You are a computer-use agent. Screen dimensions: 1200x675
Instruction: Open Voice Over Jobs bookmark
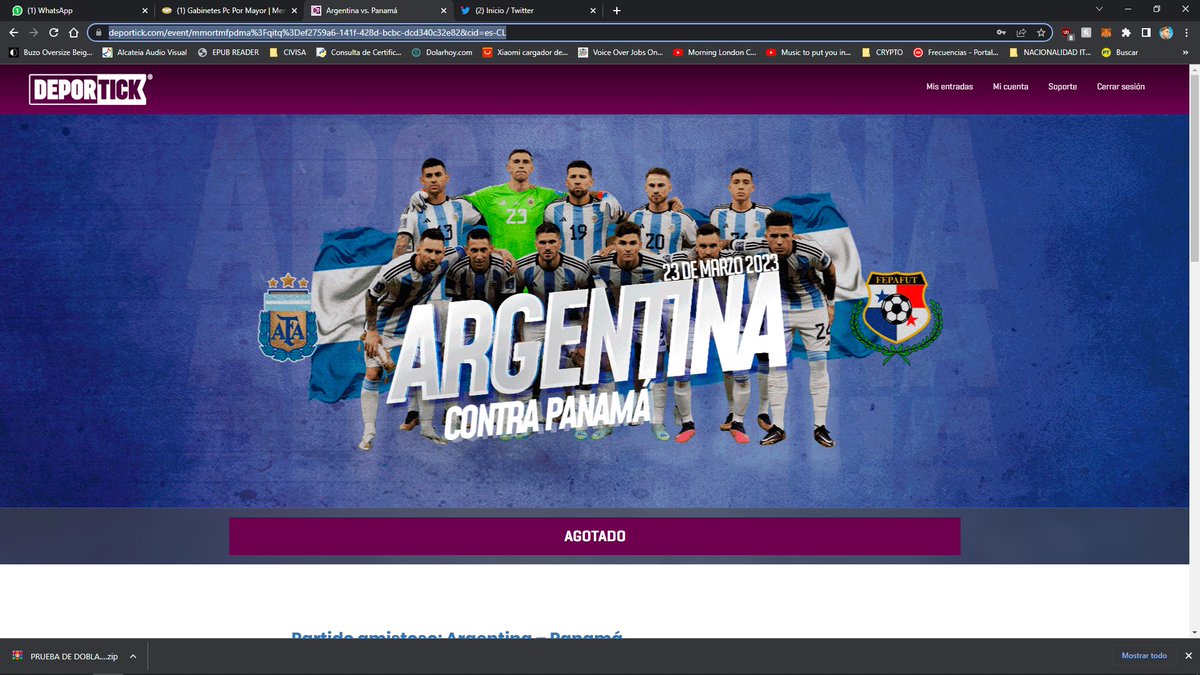tap(621, 52)
